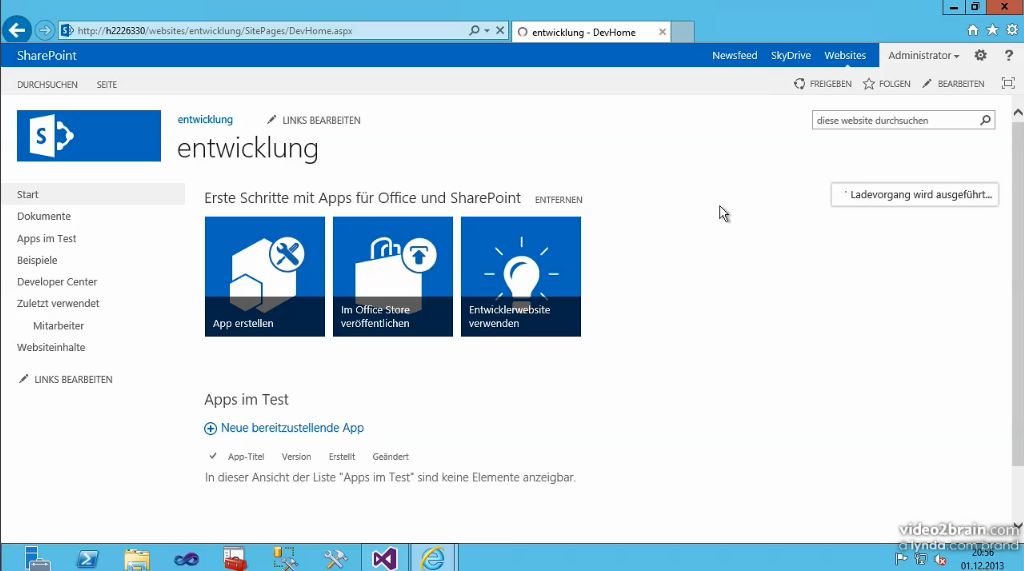Open Apps im Test in left navigation
Image resolution: width=1024 pixels, height=571 pixels.
pyautogui.click(x=46, y=238)
